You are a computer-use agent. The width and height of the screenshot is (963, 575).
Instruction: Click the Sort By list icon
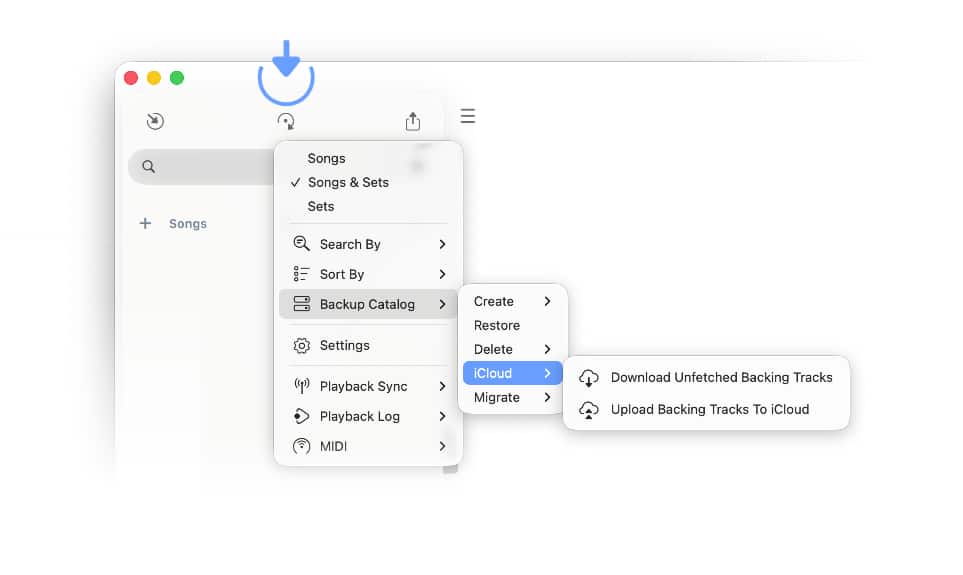(301, 274)
